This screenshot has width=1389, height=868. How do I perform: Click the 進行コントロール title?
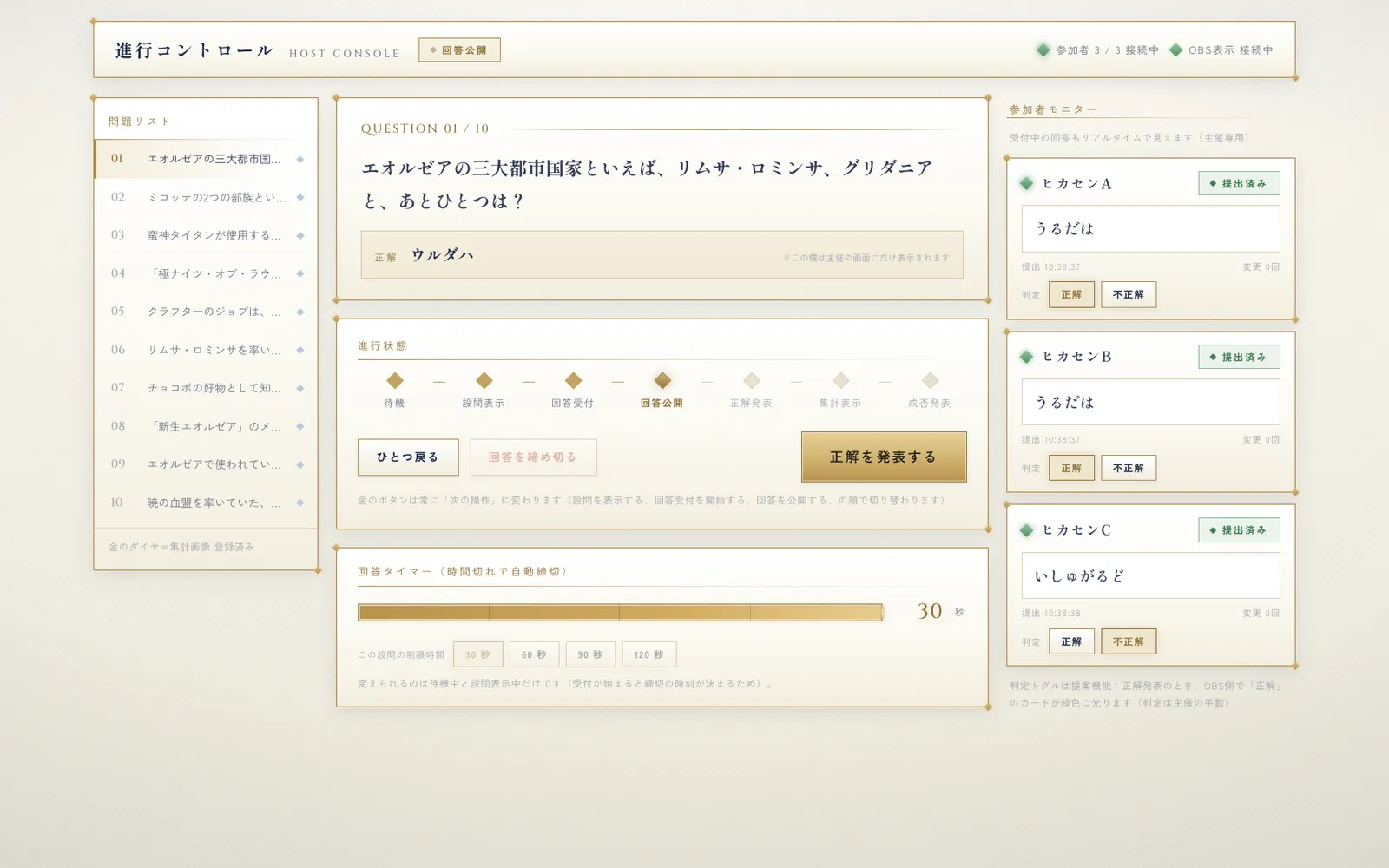click(x=194, y=50)
